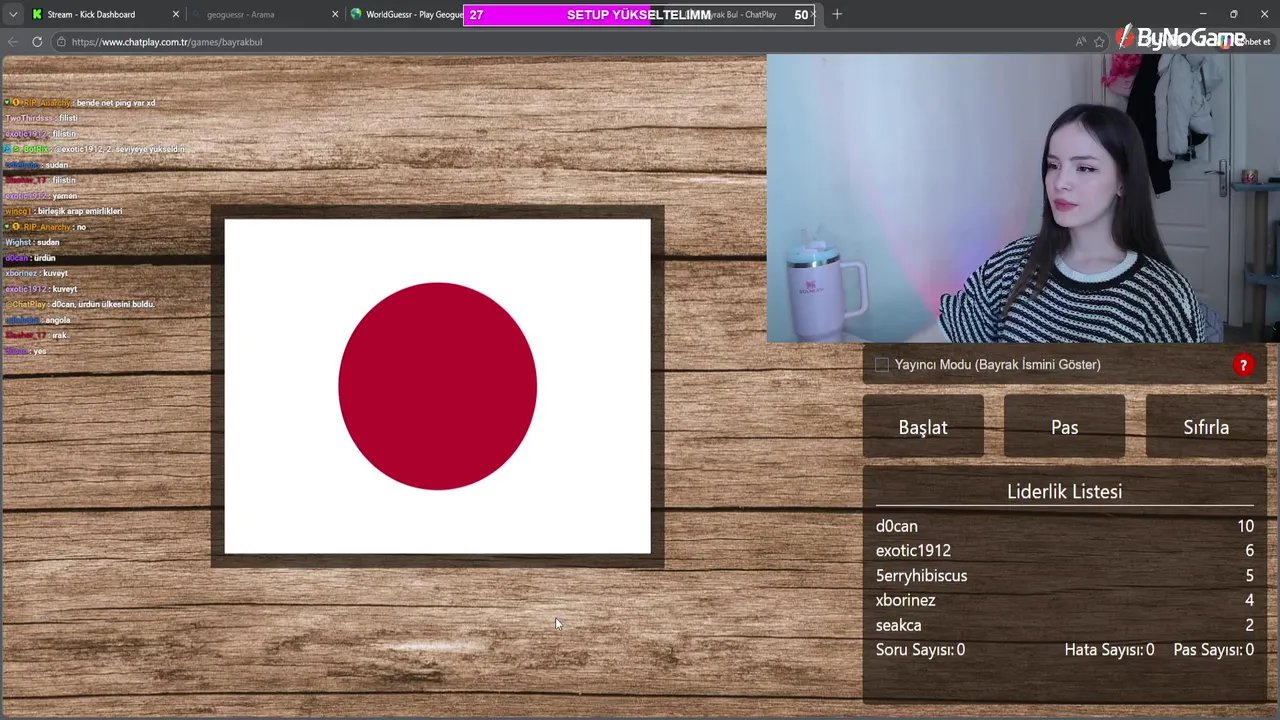Click the SETUP YÜKSELTELİMM progress bar
Screen dimensions: 1280x720
(x=638, y=15)
